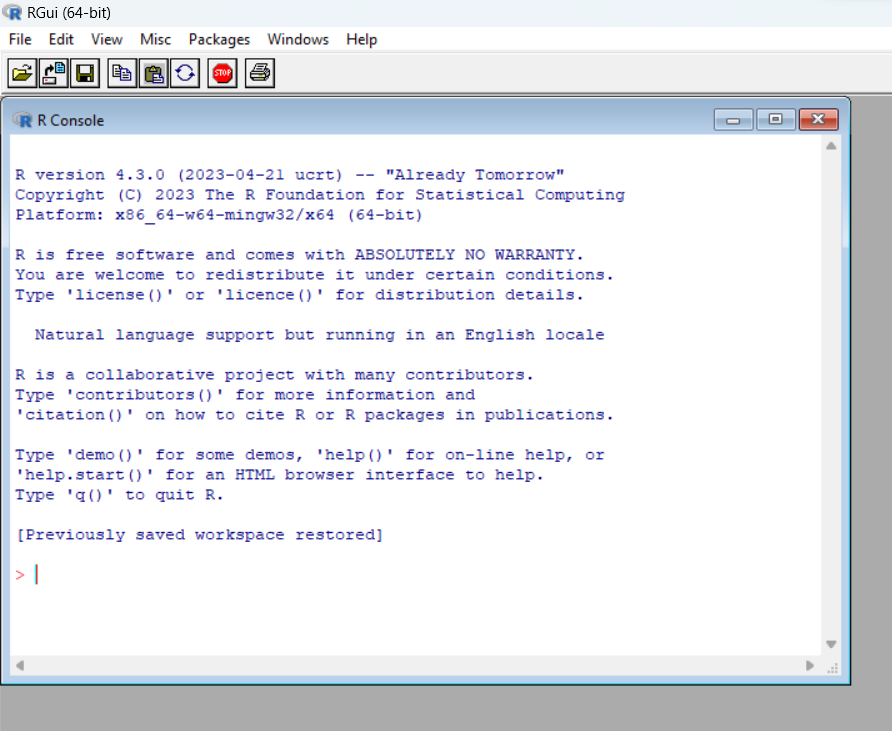Click the R logo in the RGui title bar

12,12
